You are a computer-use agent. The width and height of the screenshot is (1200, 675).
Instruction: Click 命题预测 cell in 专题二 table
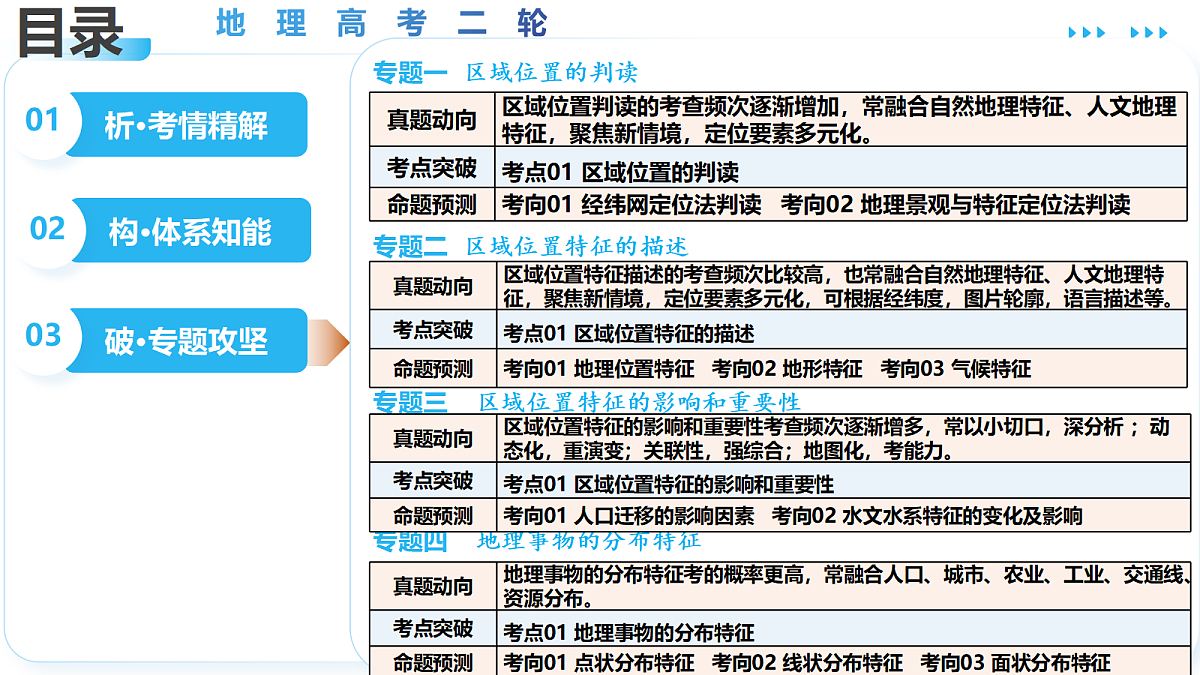tap(432, 368)
